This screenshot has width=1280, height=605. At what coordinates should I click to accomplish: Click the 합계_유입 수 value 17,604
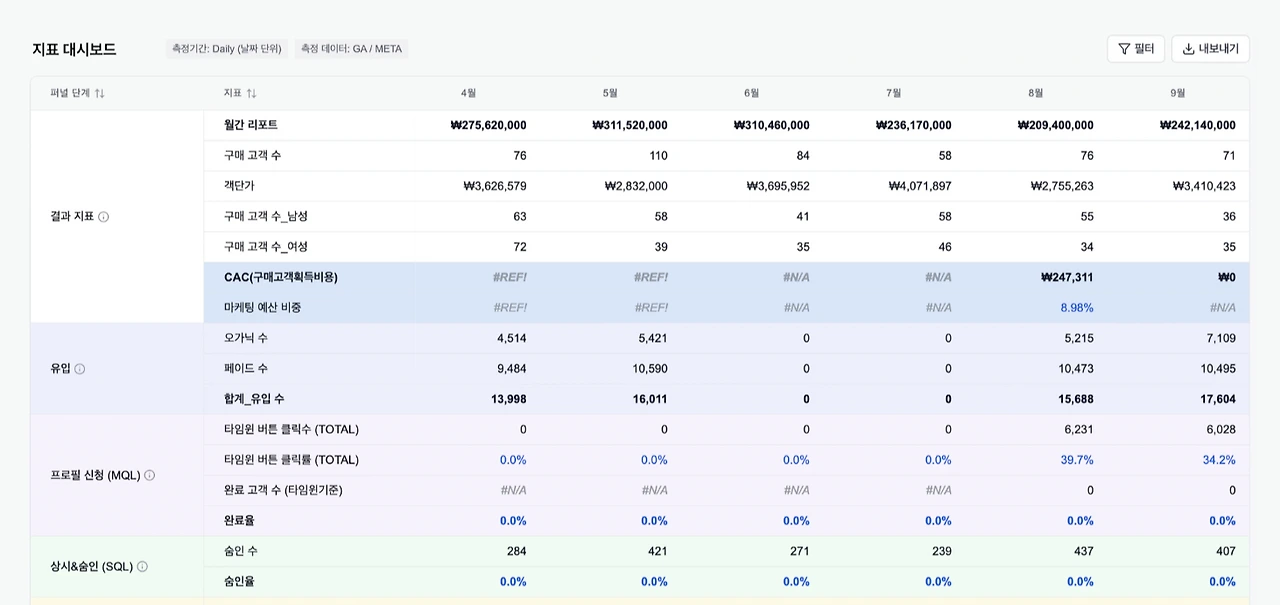[x=1218, y=399]
